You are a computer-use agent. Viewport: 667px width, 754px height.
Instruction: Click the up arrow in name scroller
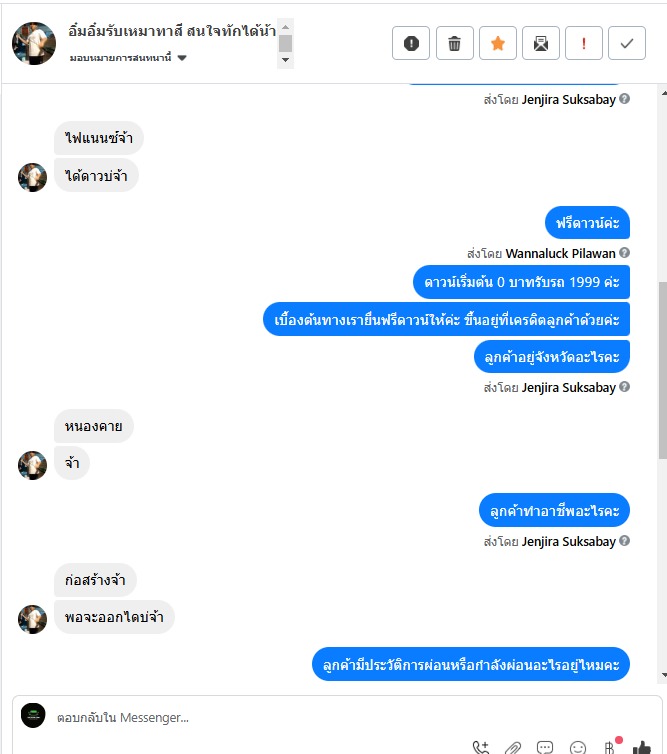pyautogui.click(x=285, y=27)
